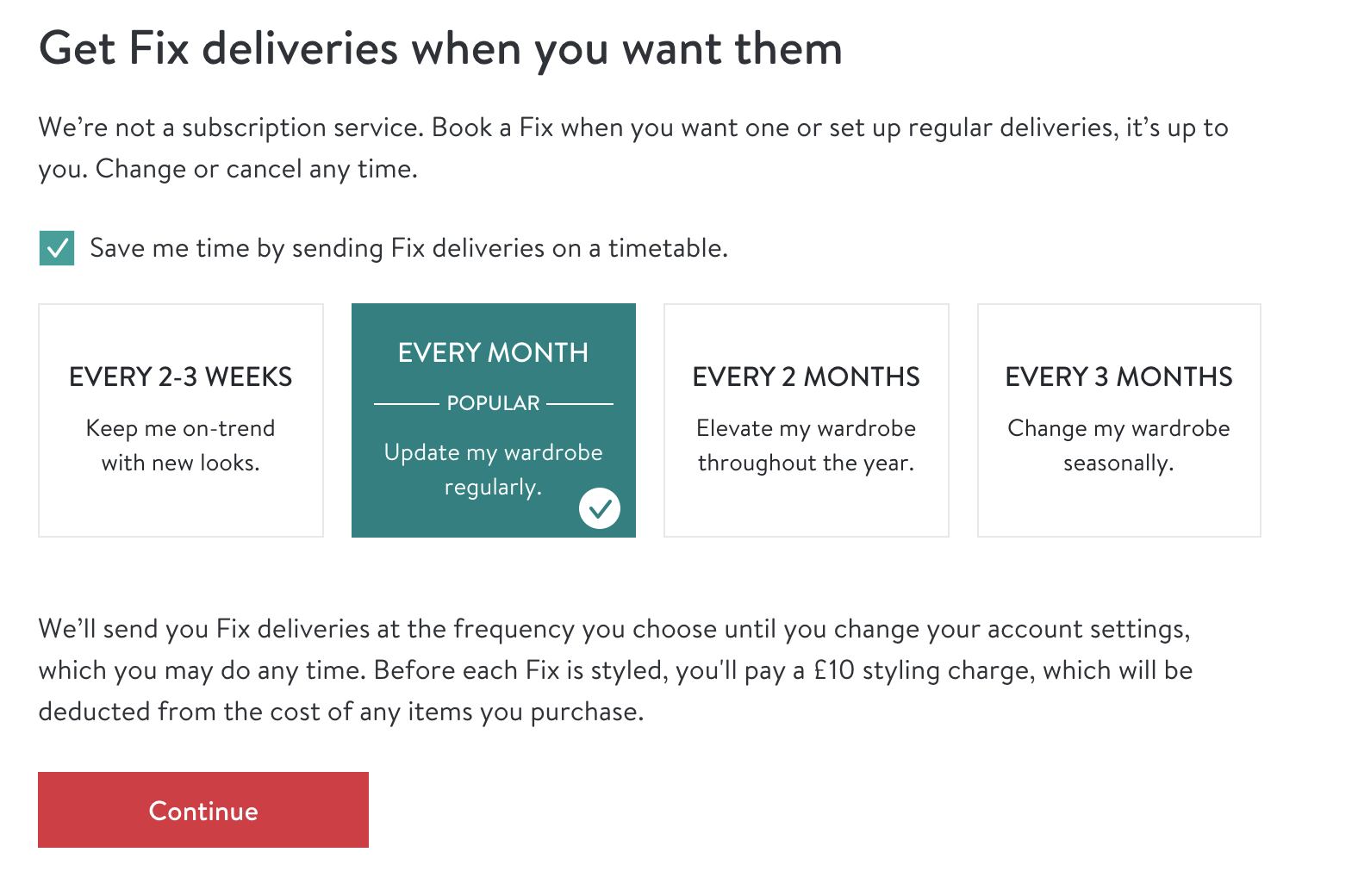Click "Update my wardrobe regularly" description
This screenshot has height=896, width=1358.
coord(493,470)
